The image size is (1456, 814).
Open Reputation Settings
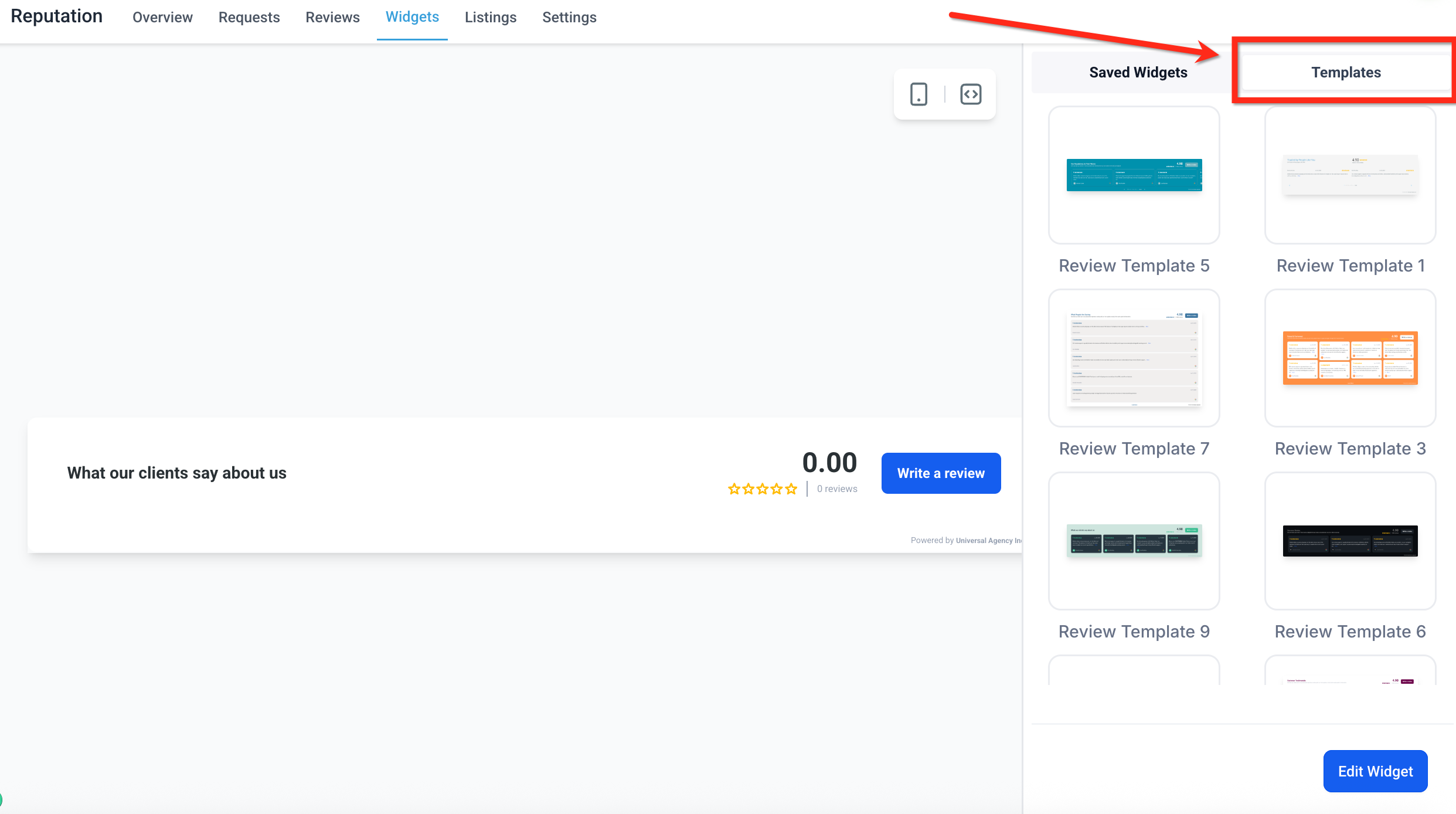[569, 18]
